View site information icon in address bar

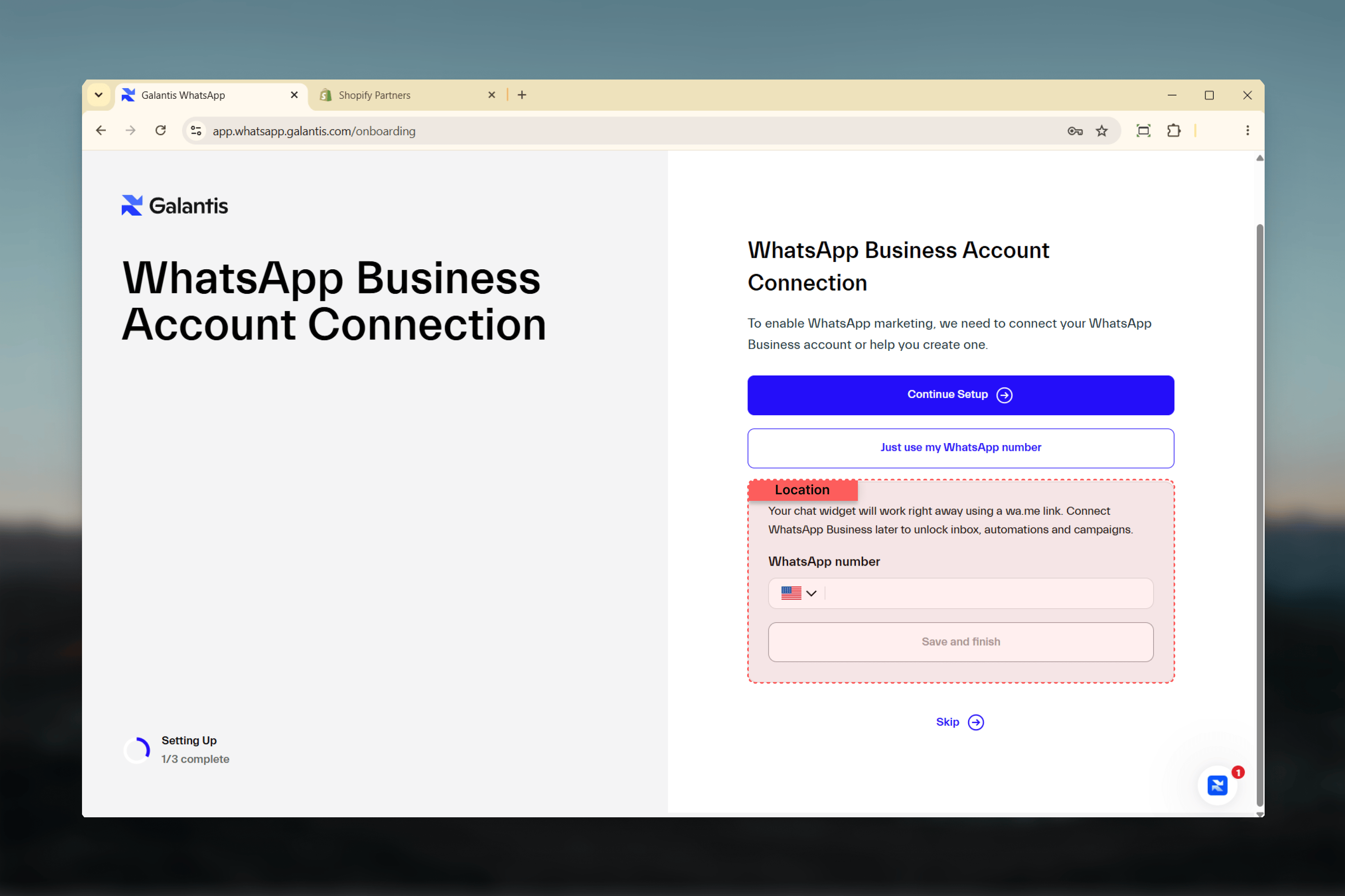pyautogui.click(x=196, y=131)
